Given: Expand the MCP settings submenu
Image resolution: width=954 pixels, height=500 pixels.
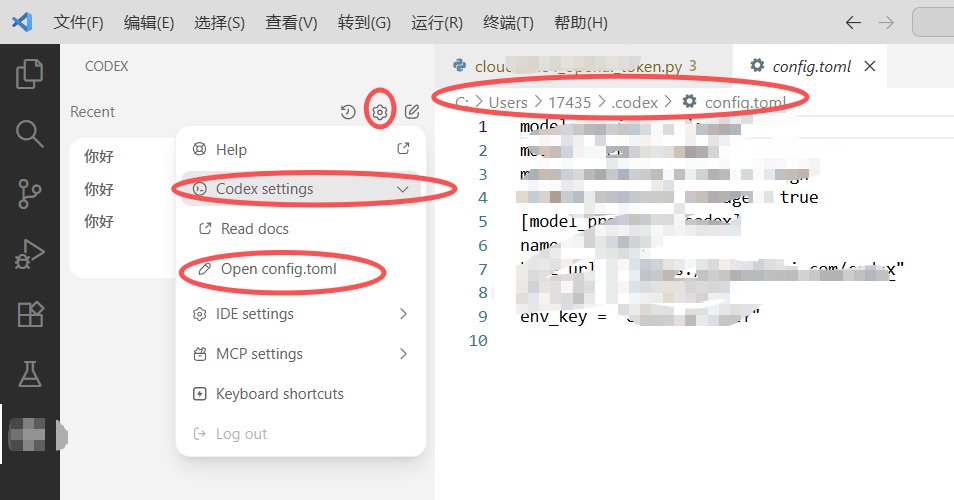Looking at the screenshot, I should tap(403, 354).
